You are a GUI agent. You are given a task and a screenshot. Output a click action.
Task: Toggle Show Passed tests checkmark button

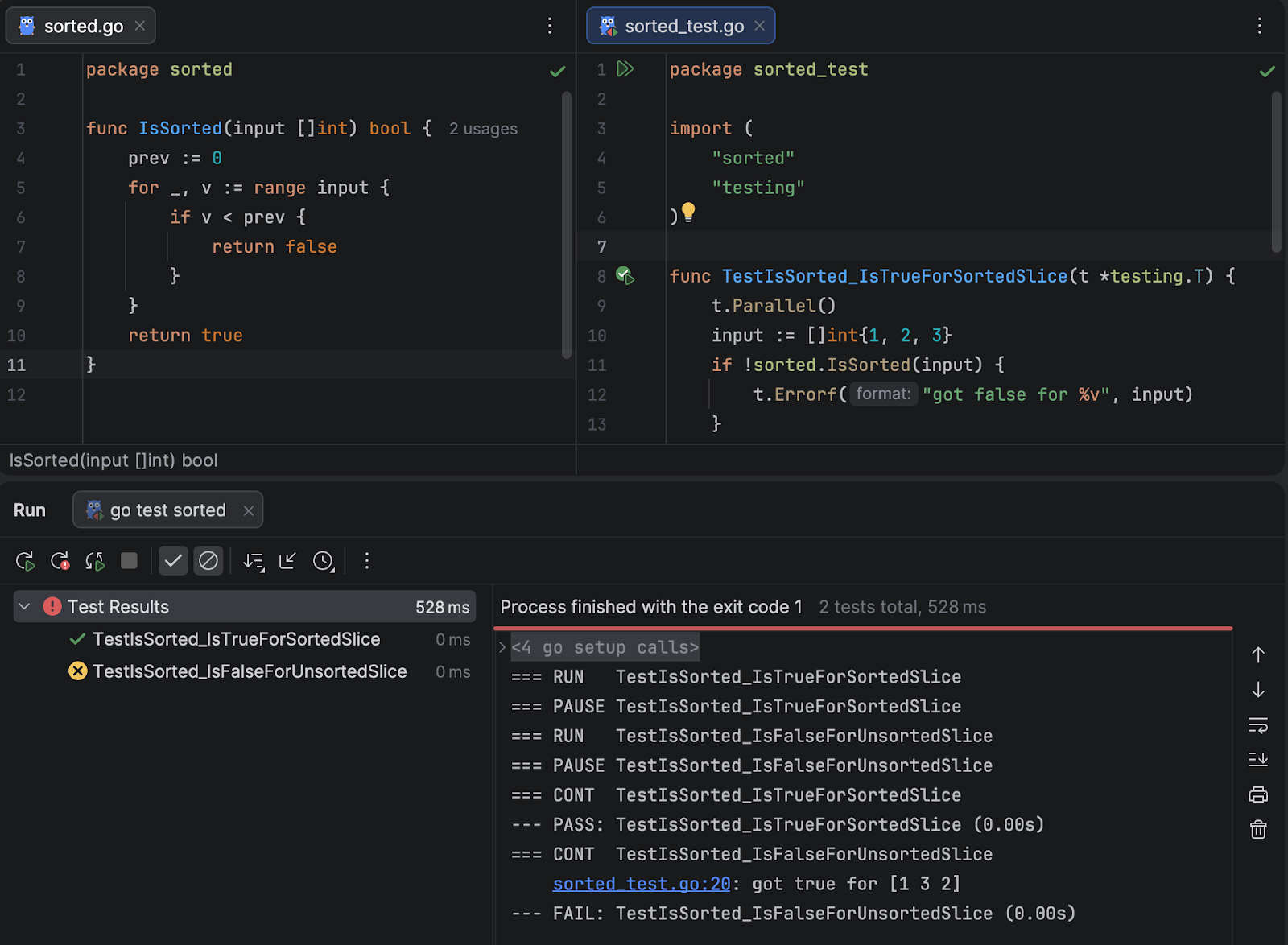tap(173, 561)
